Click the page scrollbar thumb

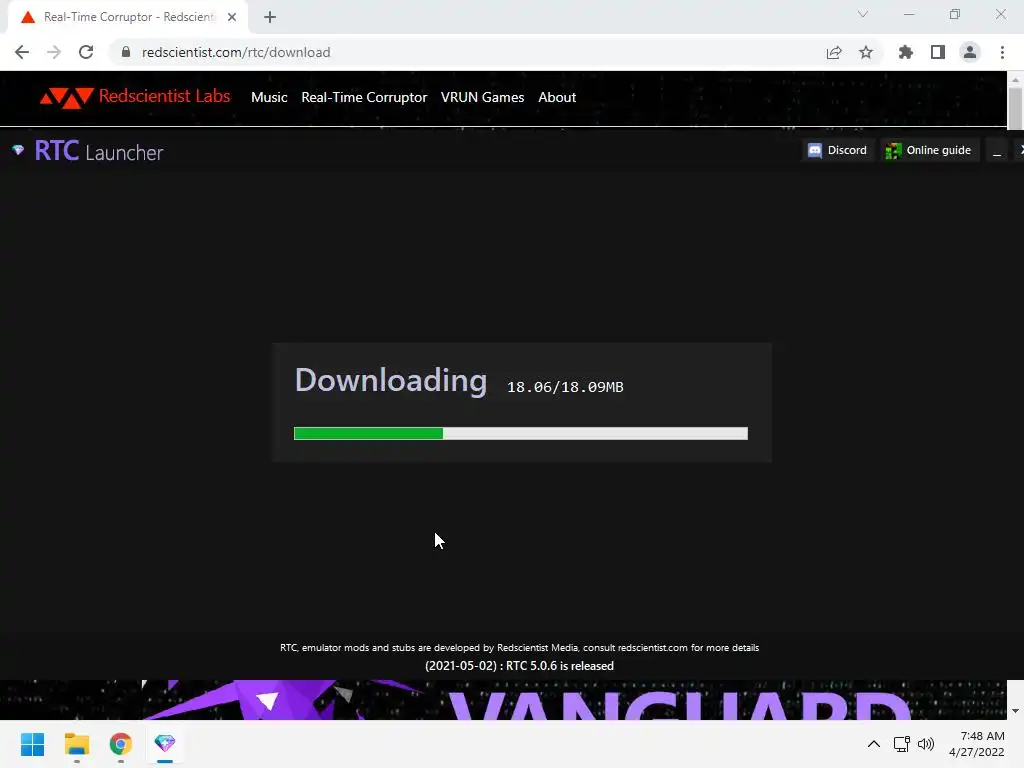click(x=1015, y=108)
